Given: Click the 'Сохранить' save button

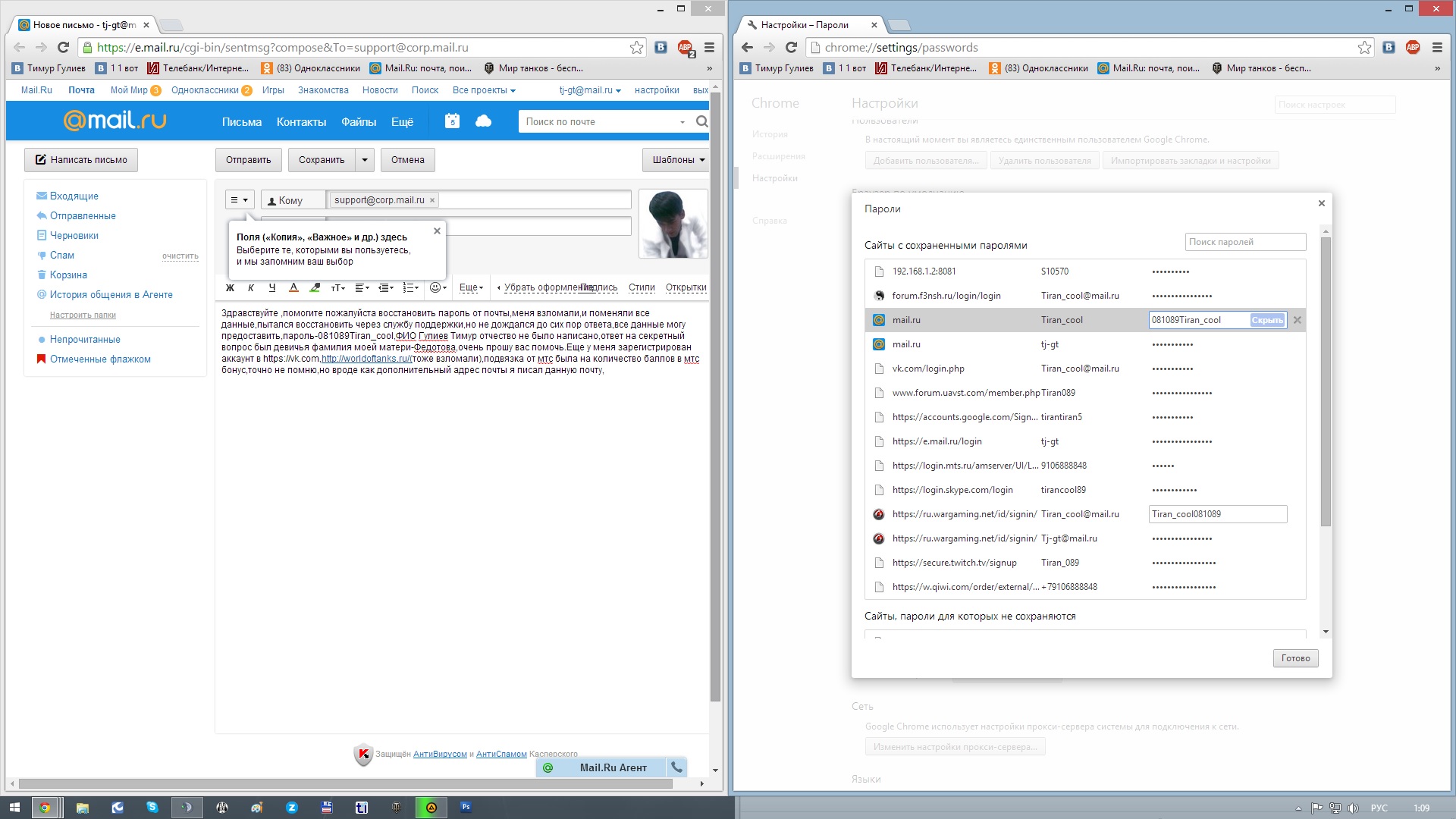Looking at the screenshot, I should pos(322,160).
